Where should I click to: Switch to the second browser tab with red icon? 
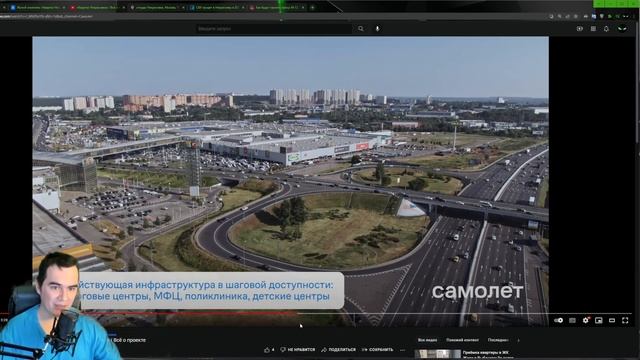point(96,7)
